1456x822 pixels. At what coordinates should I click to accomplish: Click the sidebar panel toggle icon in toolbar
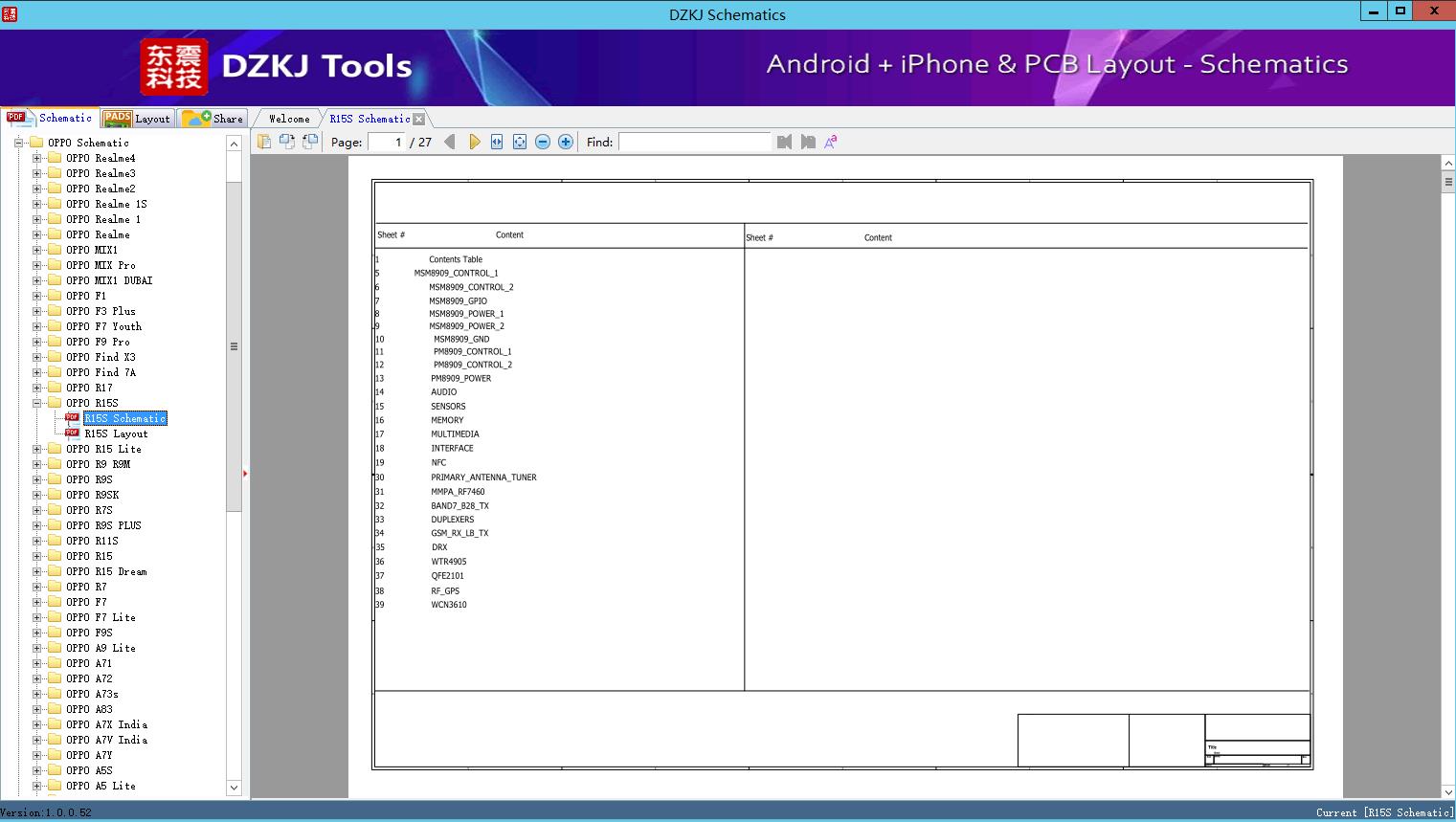(264, 142)
